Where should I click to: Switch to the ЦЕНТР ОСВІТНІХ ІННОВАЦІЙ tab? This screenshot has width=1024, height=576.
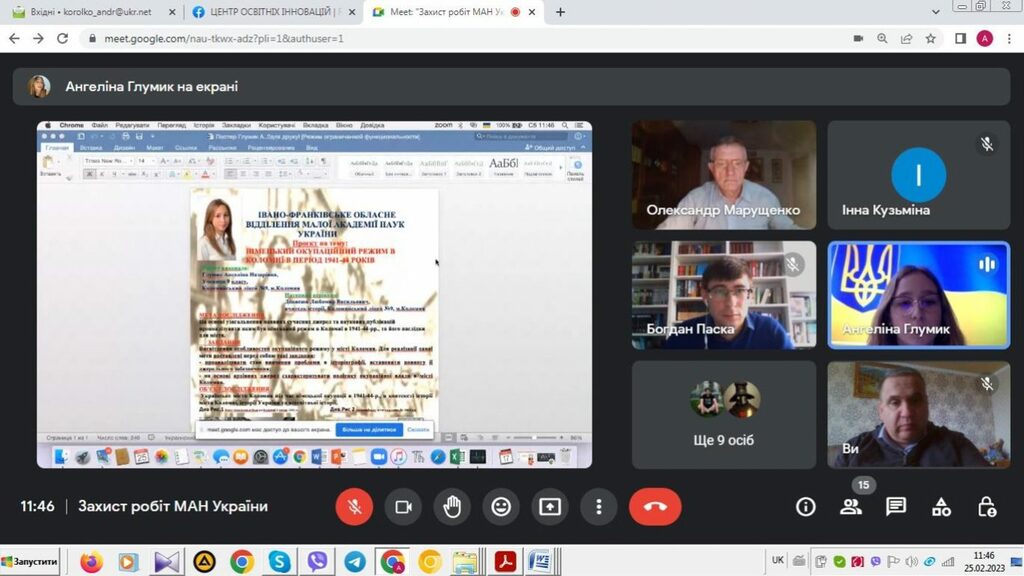click(270, 12)
